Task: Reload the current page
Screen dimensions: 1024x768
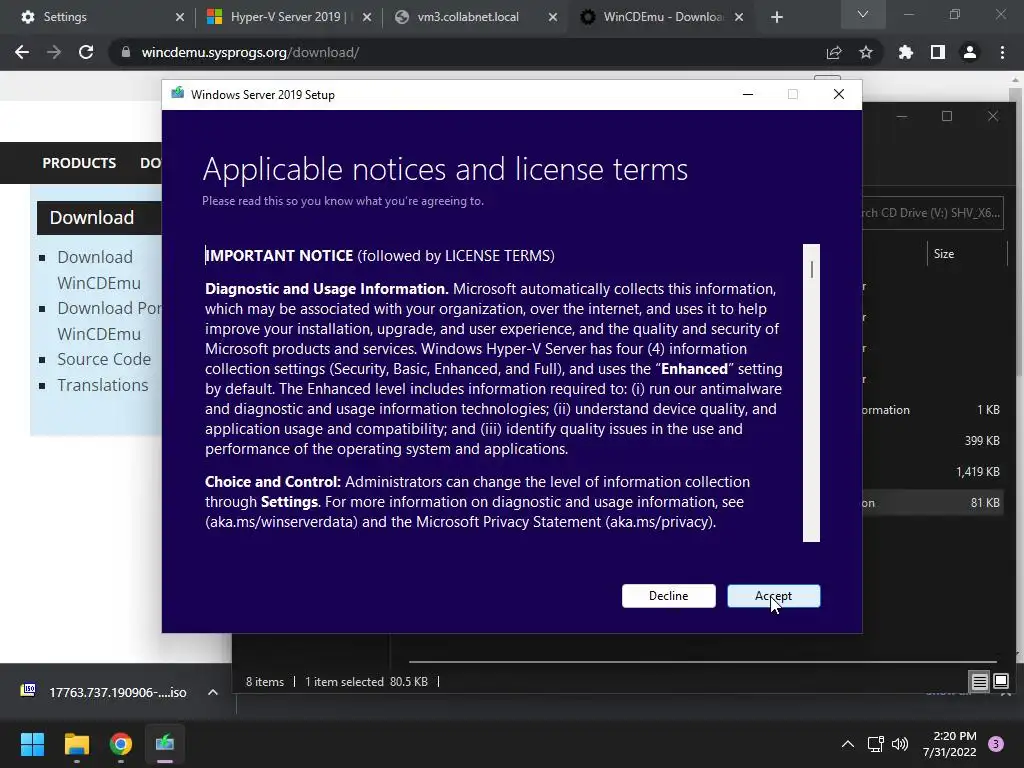Action: click(86, 52)
